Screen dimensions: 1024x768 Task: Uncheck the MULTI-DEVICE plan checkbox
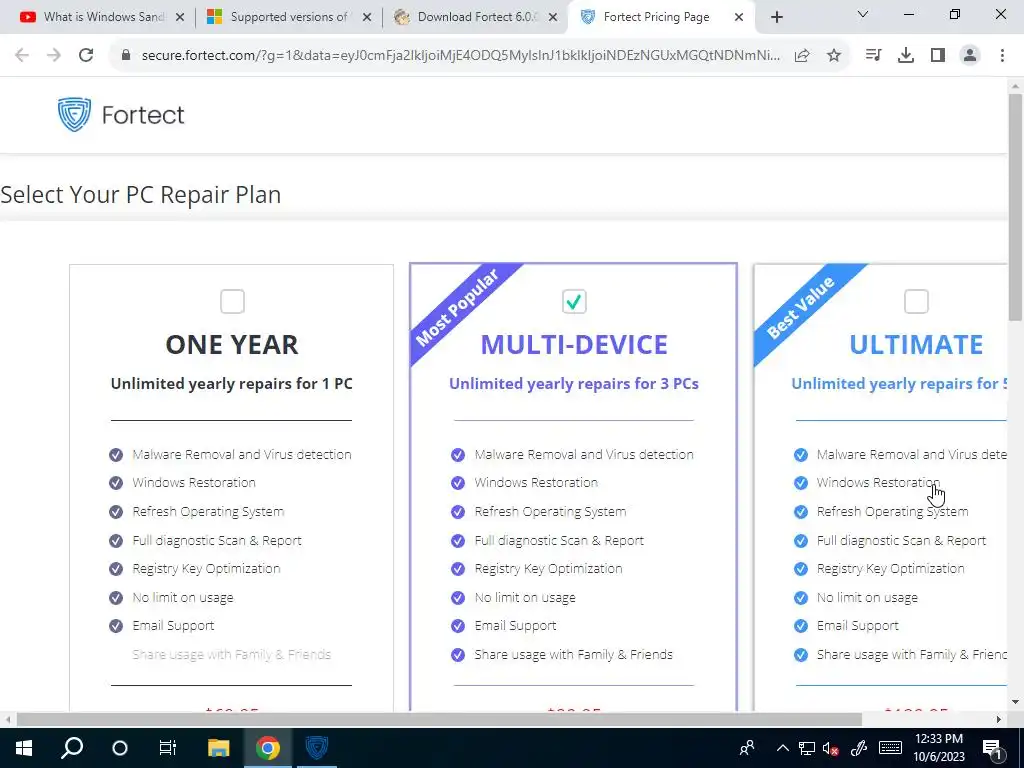(x=574, y=302)
